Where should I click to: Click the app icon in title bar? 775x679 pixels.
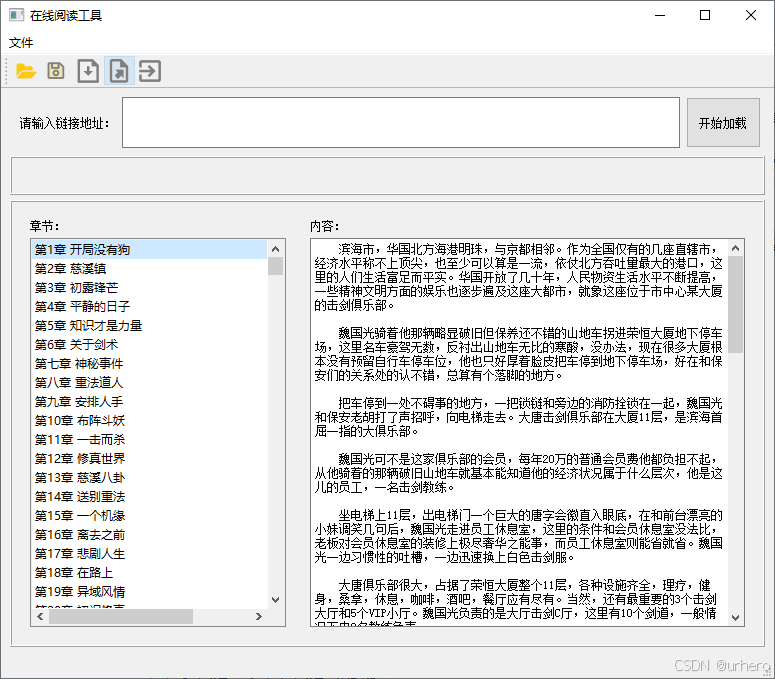pyautogui.click(x=16, y=15)
